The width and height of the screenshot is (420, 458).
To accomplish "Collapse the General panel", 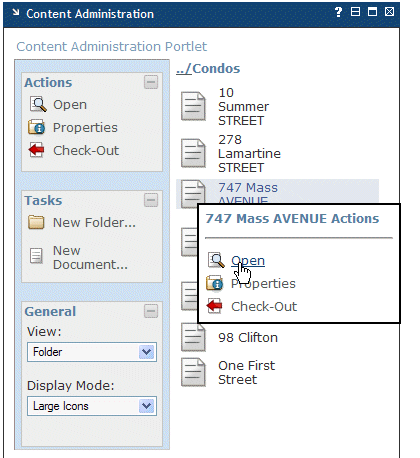I will click(151, 311).
